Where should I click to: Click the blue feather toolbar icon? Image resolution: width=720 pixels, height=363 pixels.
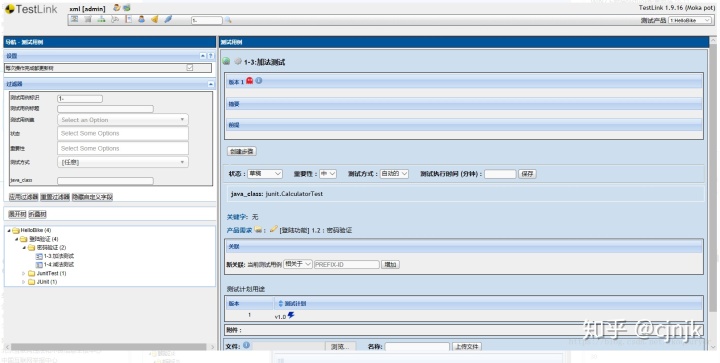pos(168,19)
